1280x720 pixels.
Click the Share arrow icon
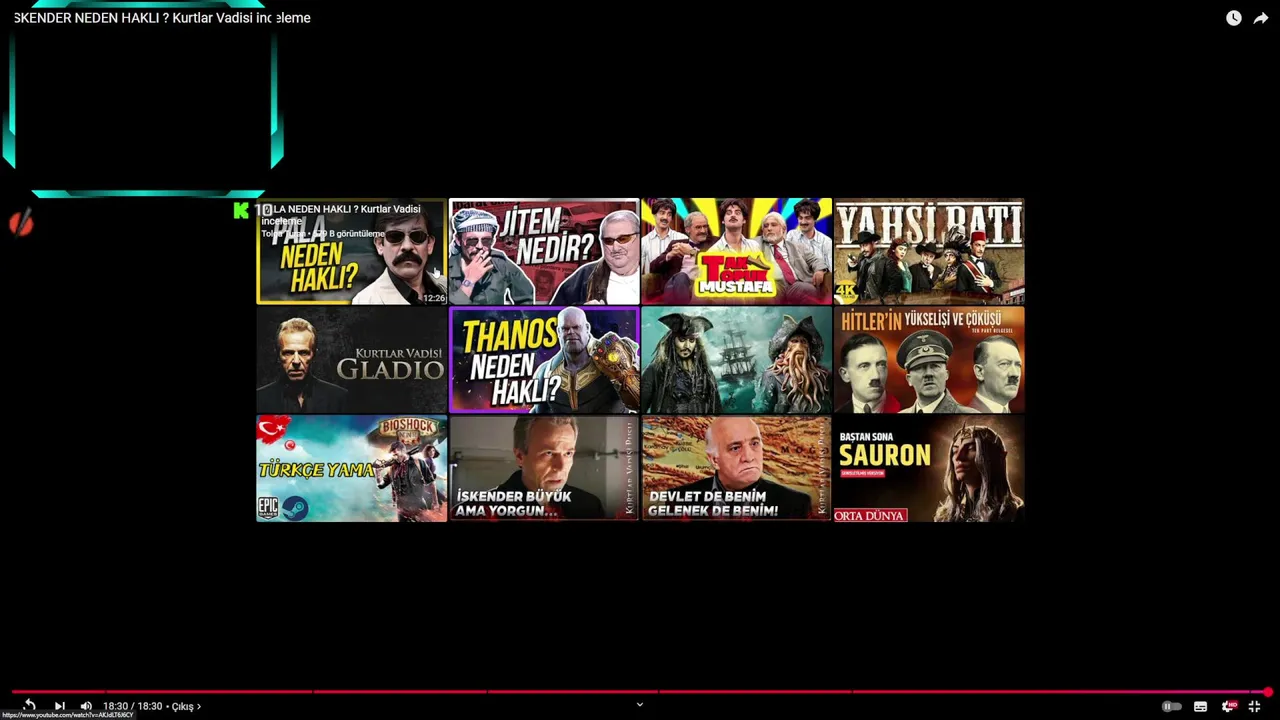click(1261, 18)
